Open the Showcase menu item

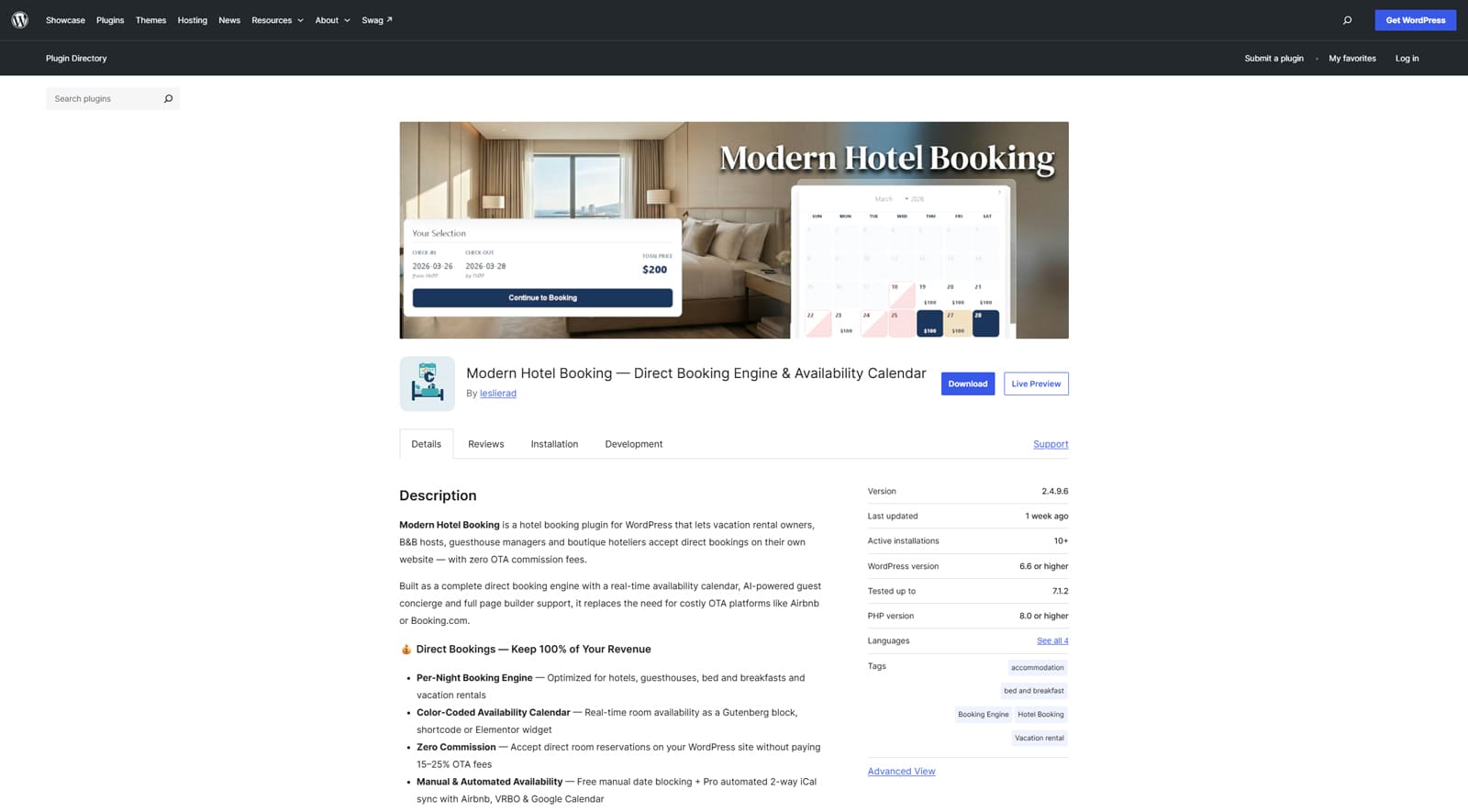click(x=65, y=20)
